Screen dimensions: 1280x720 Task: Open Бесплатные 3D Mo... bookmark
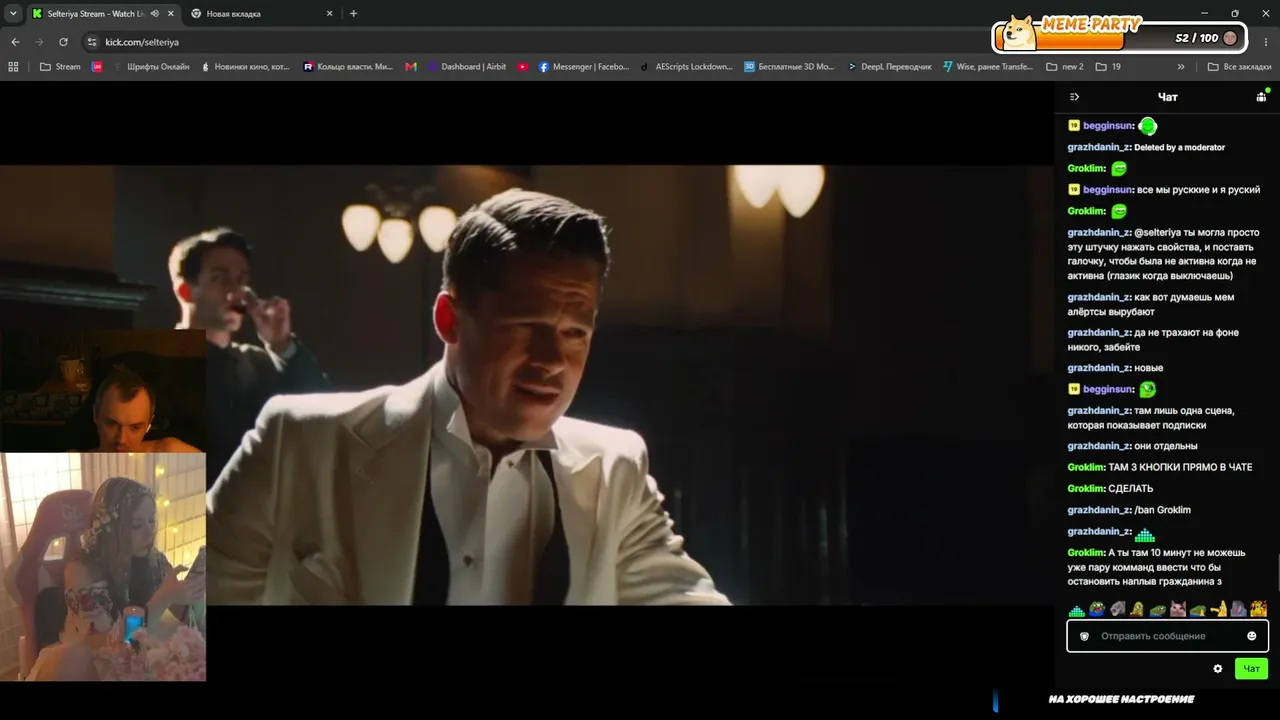(789, 67)
